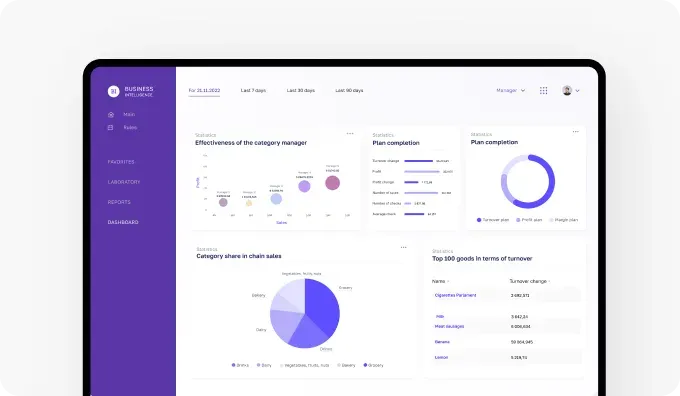Open options menu for donut Plan completion card
This screenshot has height=396, width=680.
pos(575,131)
